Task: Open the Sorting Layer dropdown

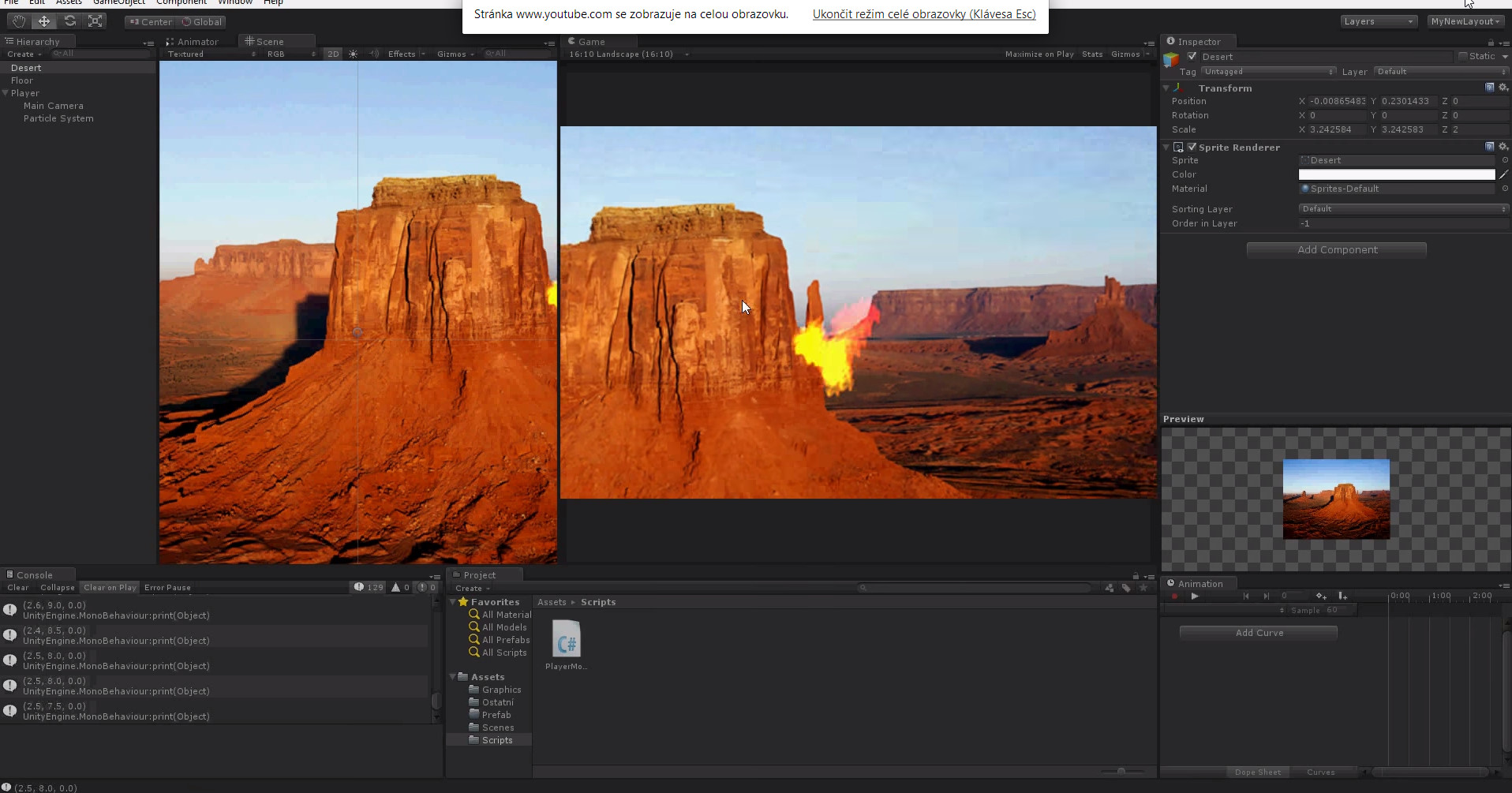Action: [1402, 209]
